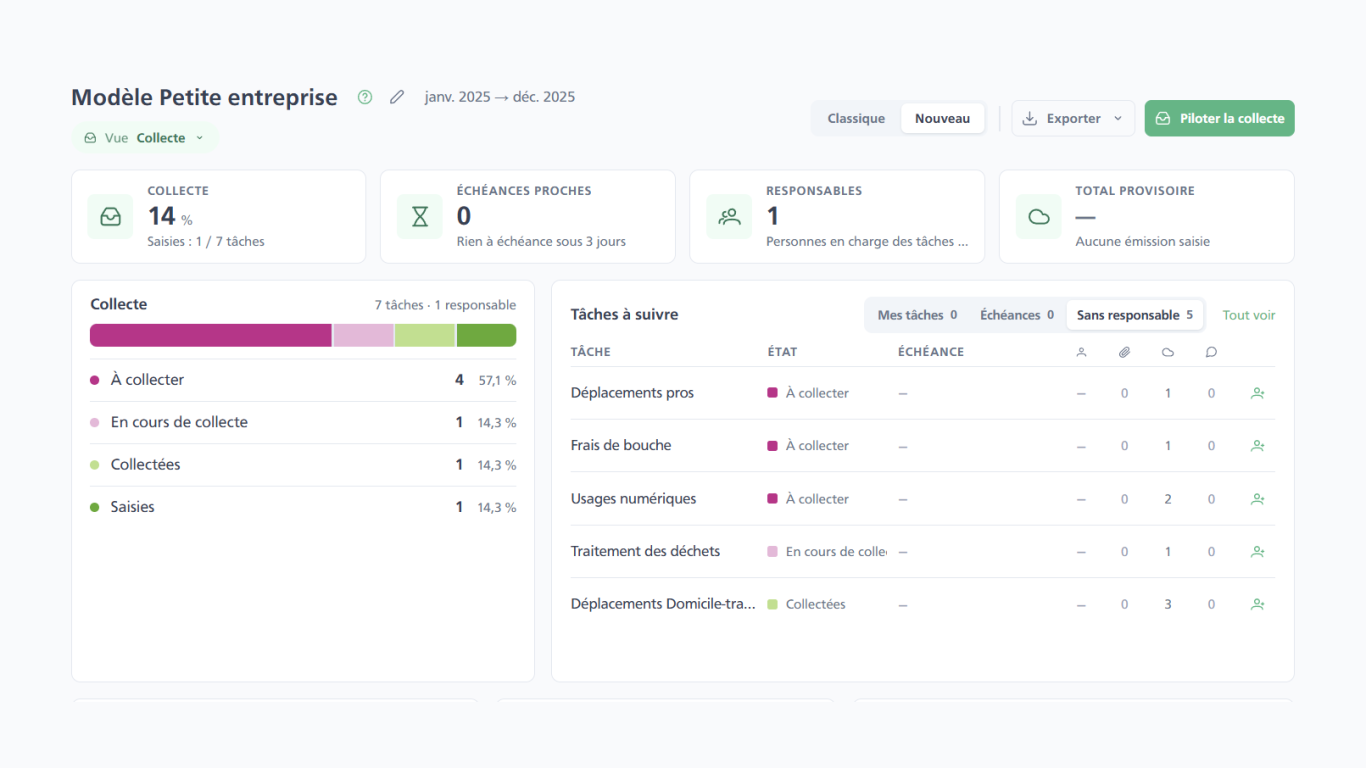Click the help question-mark icon beside the title
The image size is (1366, 768).
[x=365, y=97]
